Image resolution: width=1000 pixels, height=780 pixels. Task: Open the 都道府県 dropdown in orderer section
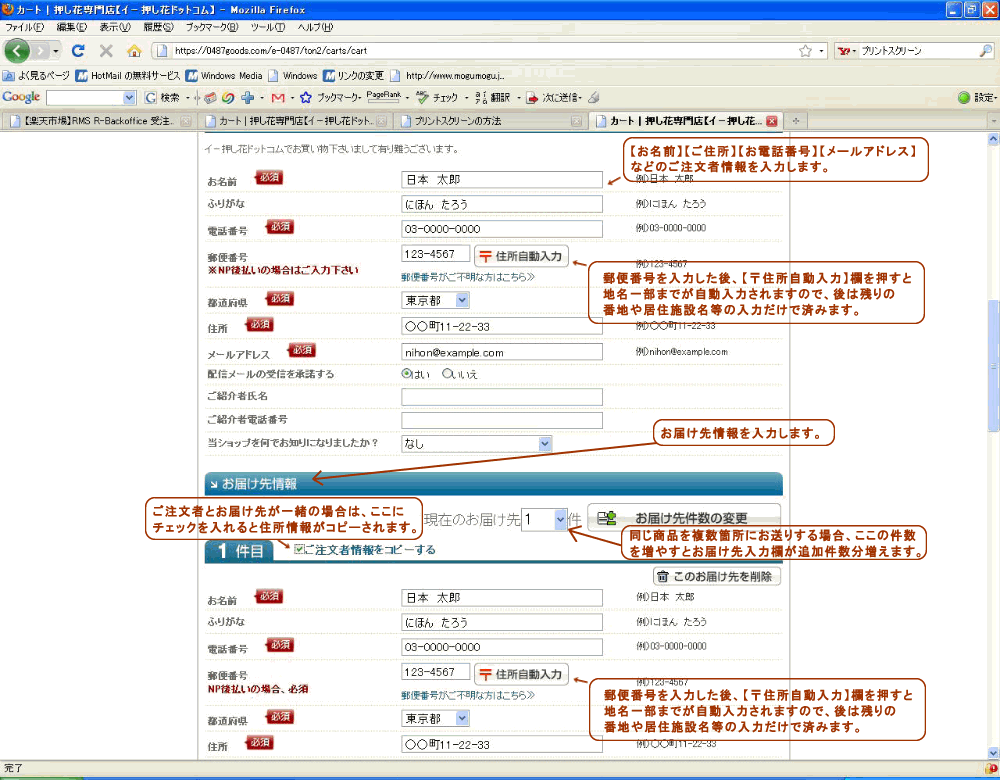(461, 299)
